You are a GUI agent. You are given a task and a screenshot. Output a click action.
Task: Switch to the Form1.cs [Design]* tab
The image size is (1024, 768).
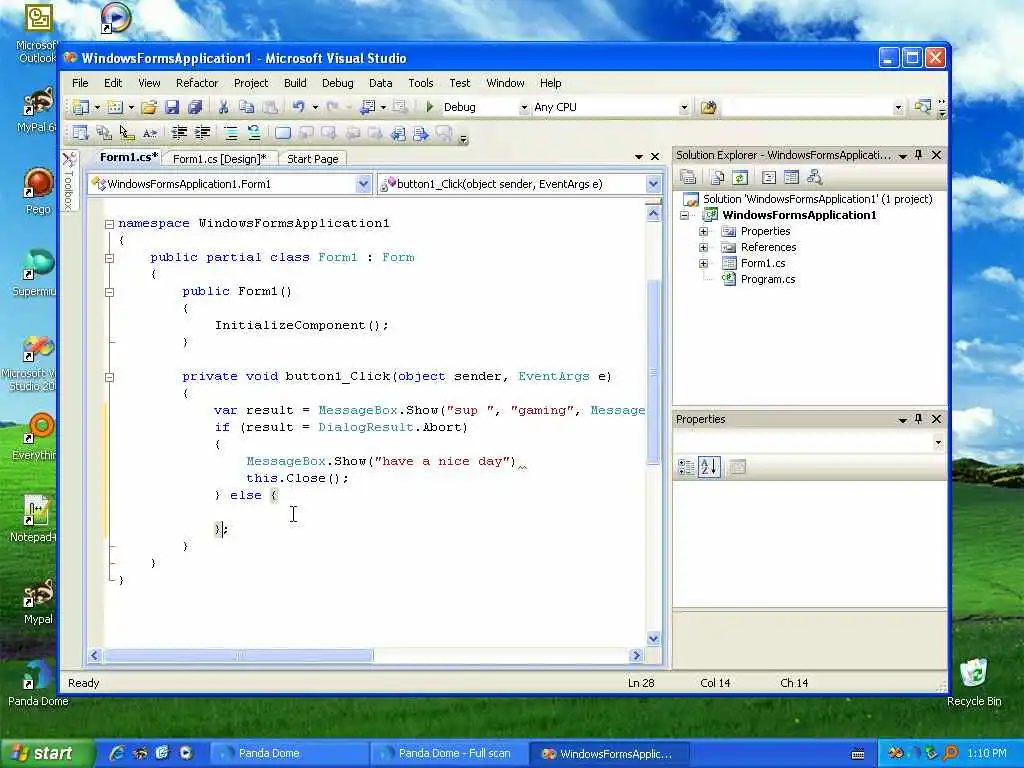point(220,159)
